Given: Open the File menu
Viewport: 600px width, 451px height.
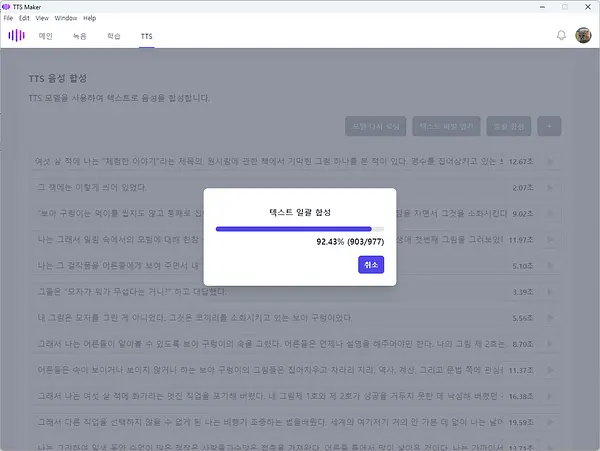Looking at the screenshot, I should point(8,18).
